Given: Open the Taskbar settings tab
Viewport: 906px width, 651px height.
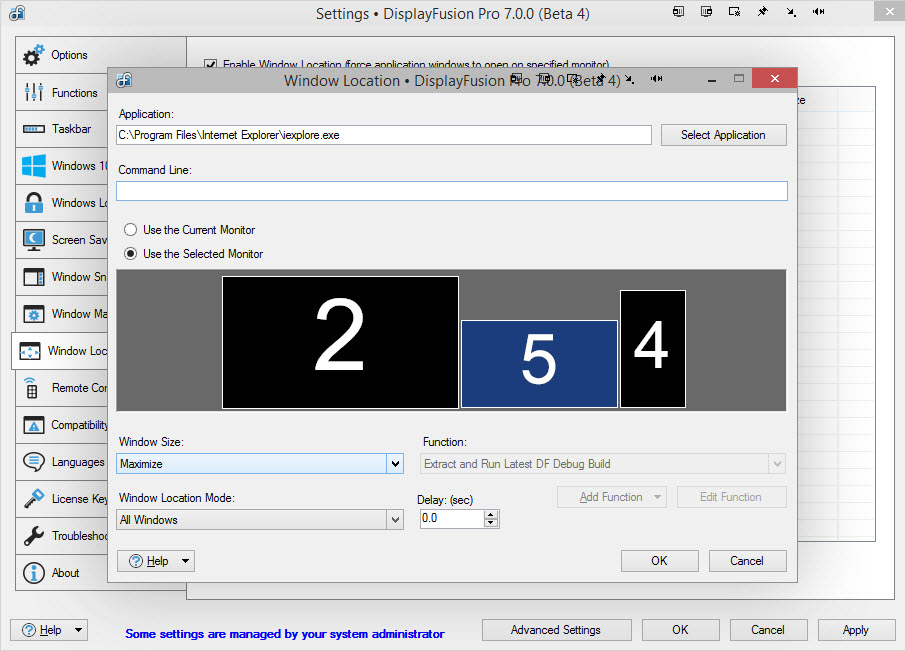Looking at the screenshot, I should pyautogui.click(x=70, y=129).
